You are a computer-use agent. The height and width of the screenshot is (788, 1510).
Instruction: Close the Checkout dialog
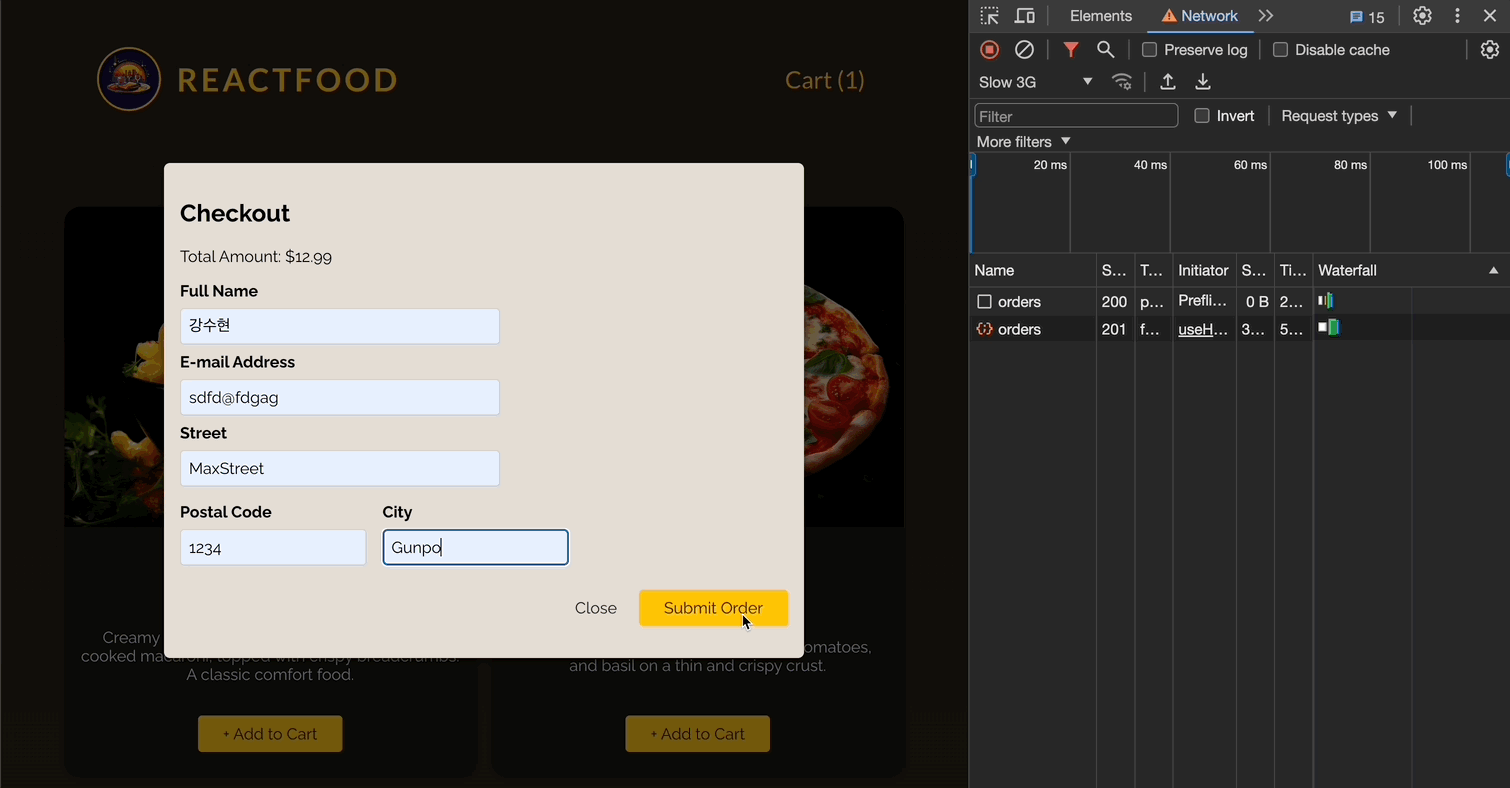coord(596,608)
